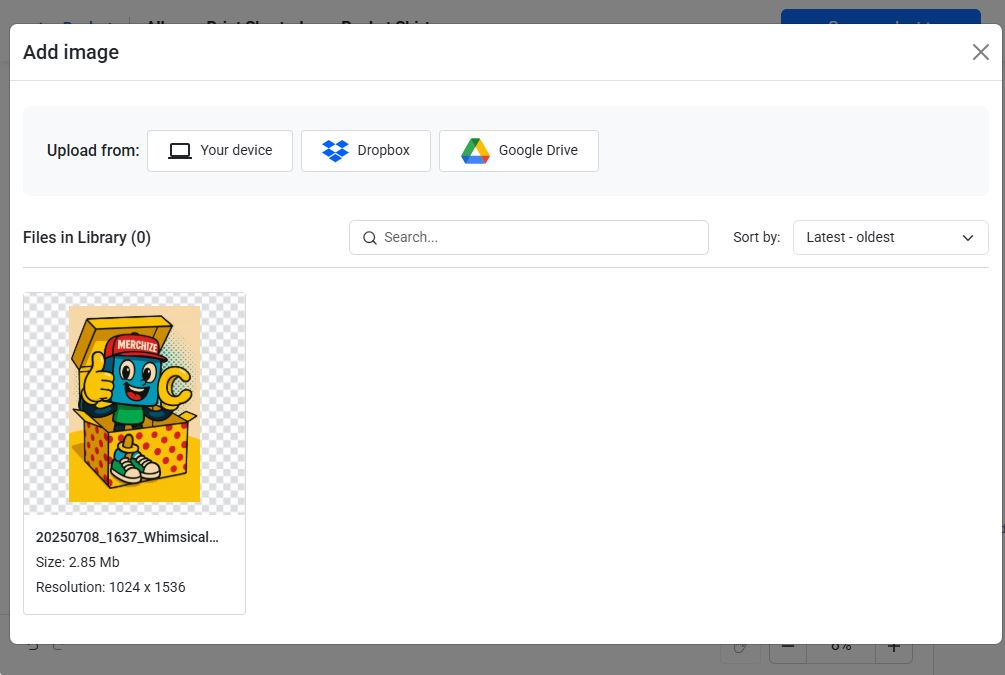
Task: Click the Size 2.85 Mb file info
Action: [78, 562]
